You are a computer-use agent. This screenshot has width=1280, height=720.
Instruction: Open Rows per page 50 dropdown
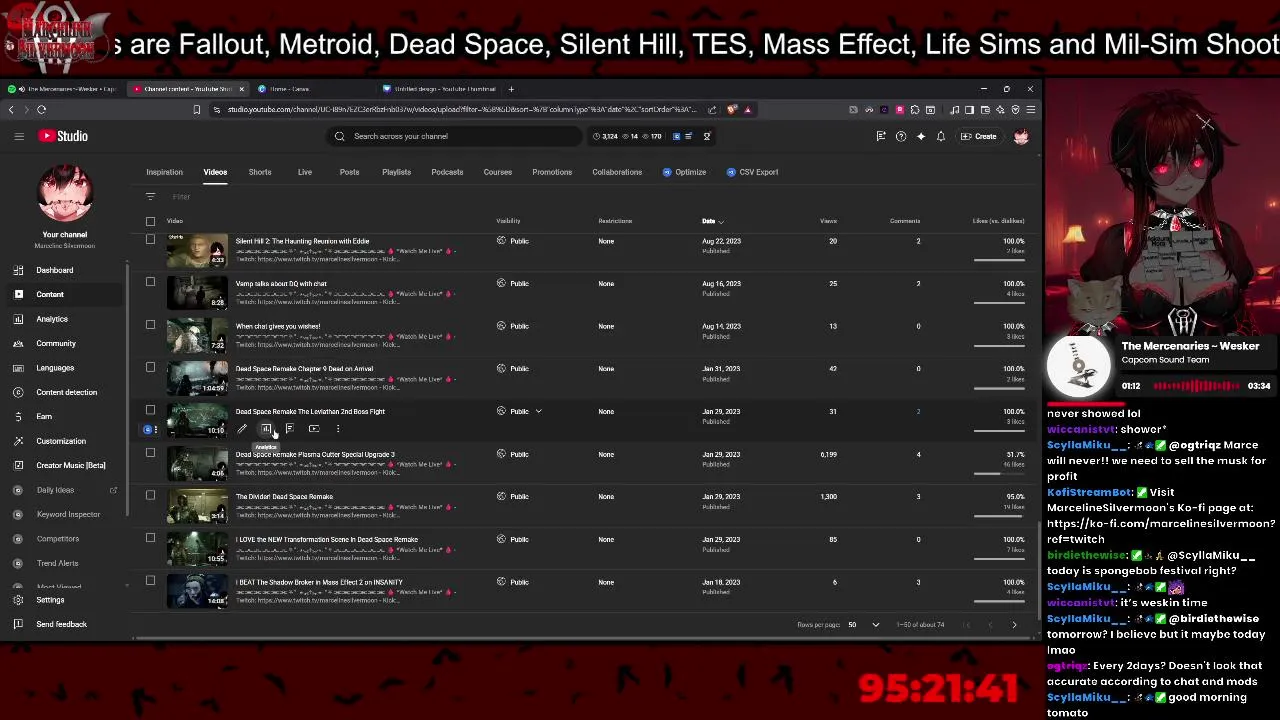coord(865,625)
